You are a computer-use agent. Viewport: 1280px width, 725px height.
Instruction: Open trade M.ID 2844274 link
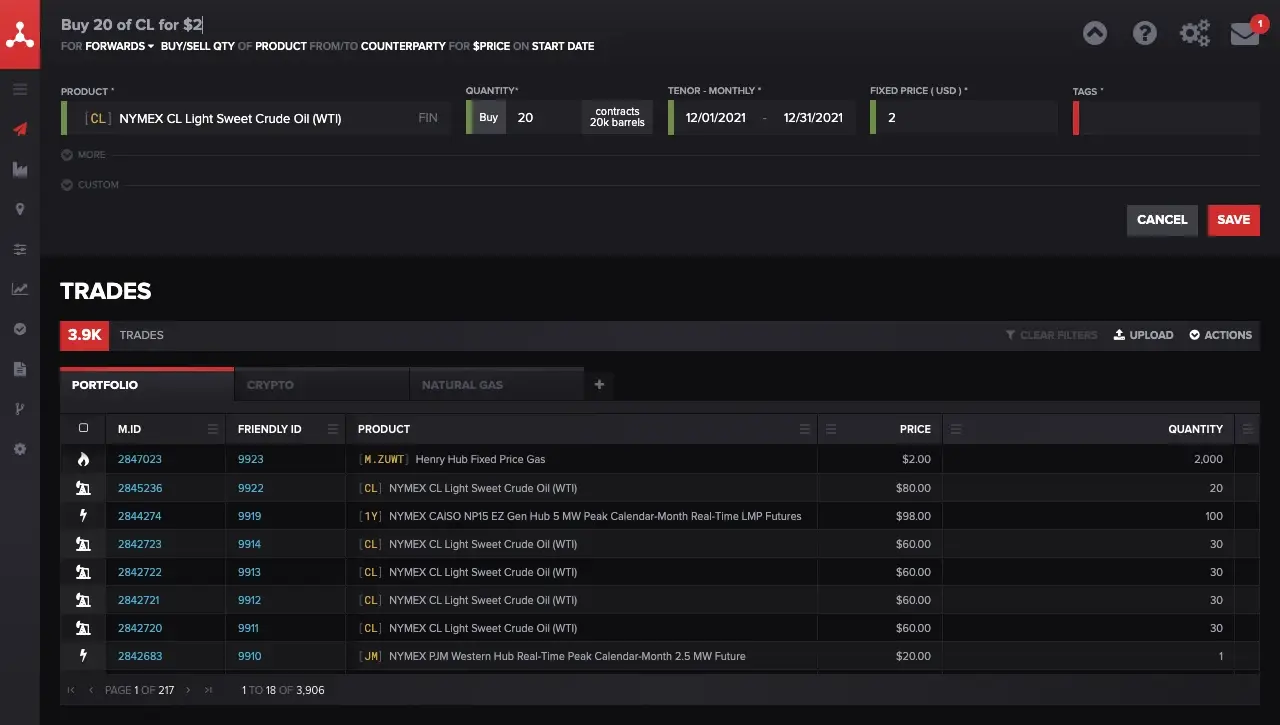[140, 516]
